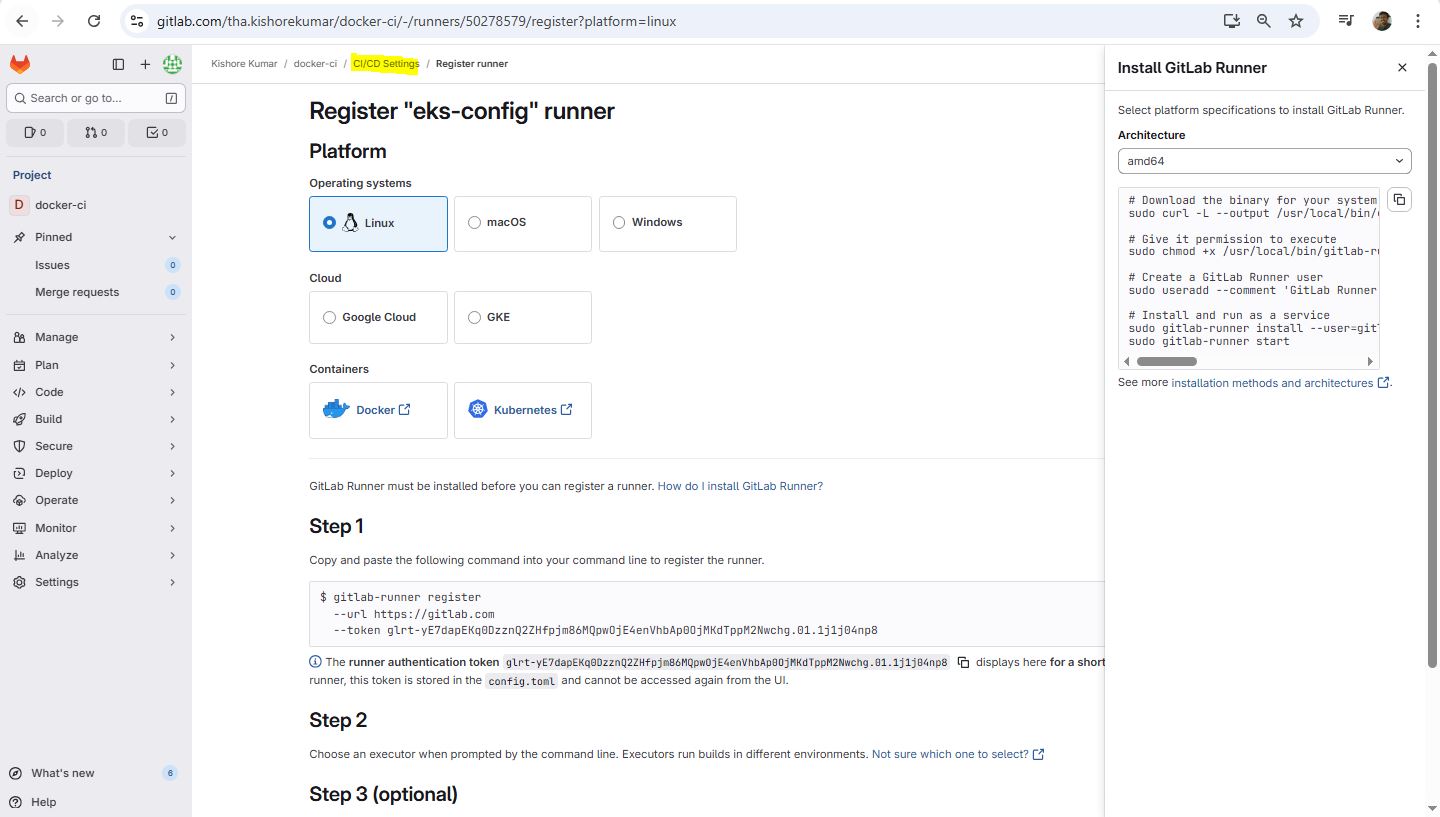1440x817 pixels.
Task: Open the Issues sidebar item
Action: 52,265
